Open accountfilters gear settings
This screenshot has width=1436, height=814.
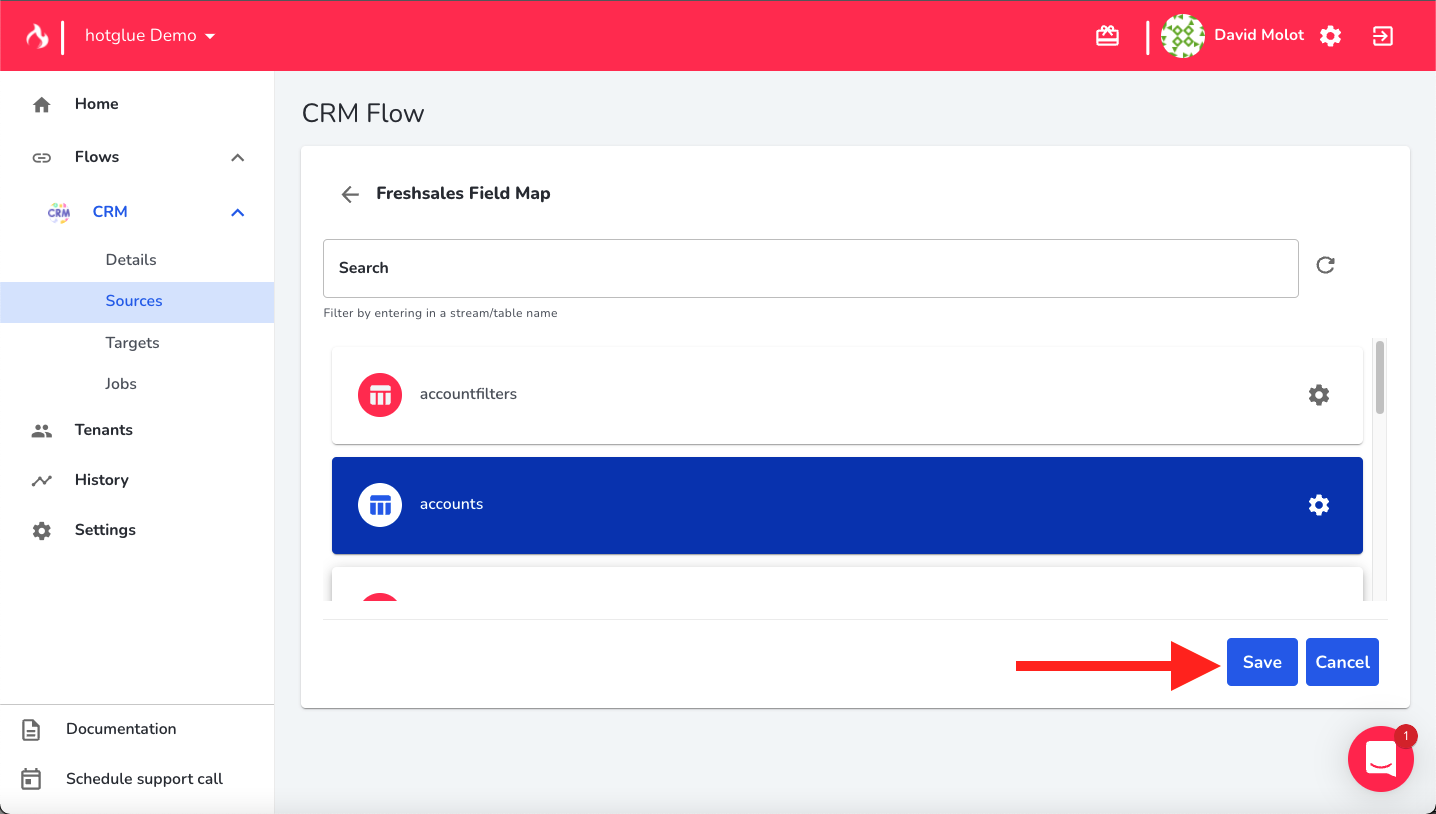coord(1319,395)
